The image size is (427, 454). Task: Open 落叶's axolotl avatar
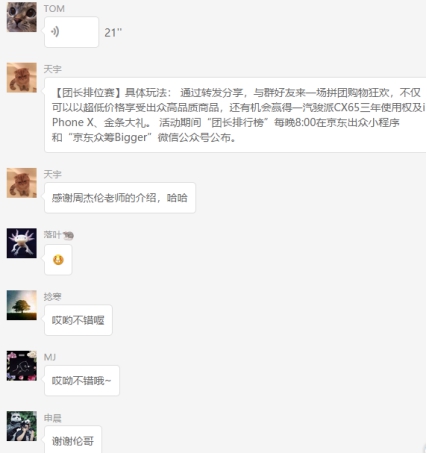click(22, 243)
